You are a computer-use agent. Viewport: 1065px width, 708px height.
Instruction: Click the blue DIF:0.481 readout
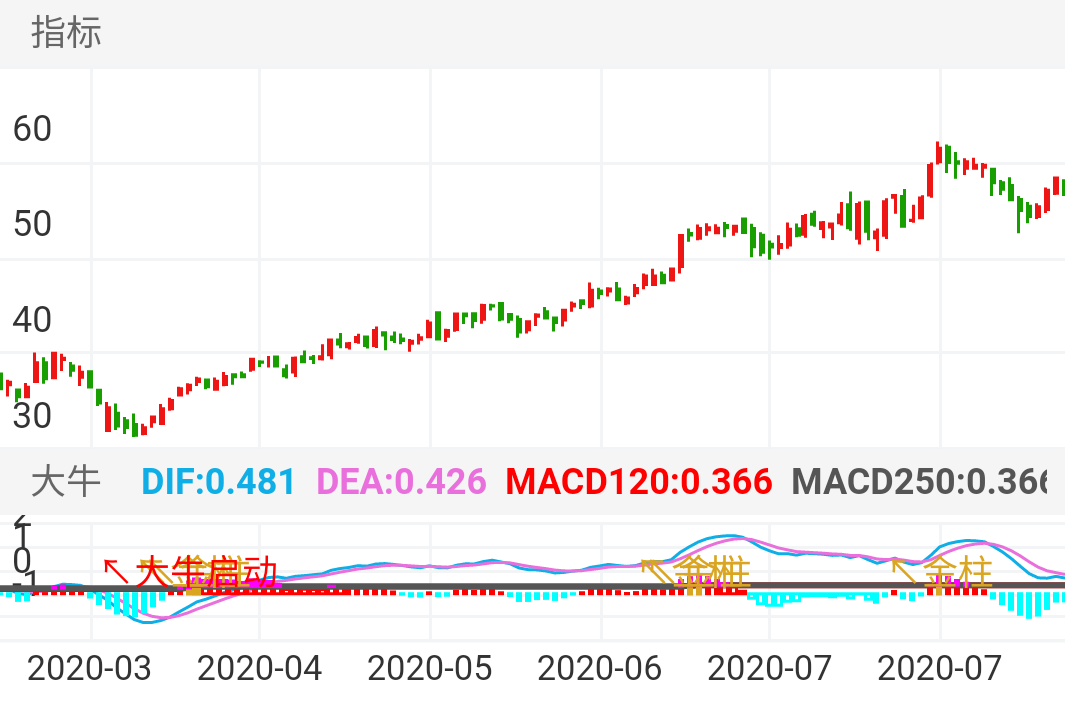tap(218, 482)
